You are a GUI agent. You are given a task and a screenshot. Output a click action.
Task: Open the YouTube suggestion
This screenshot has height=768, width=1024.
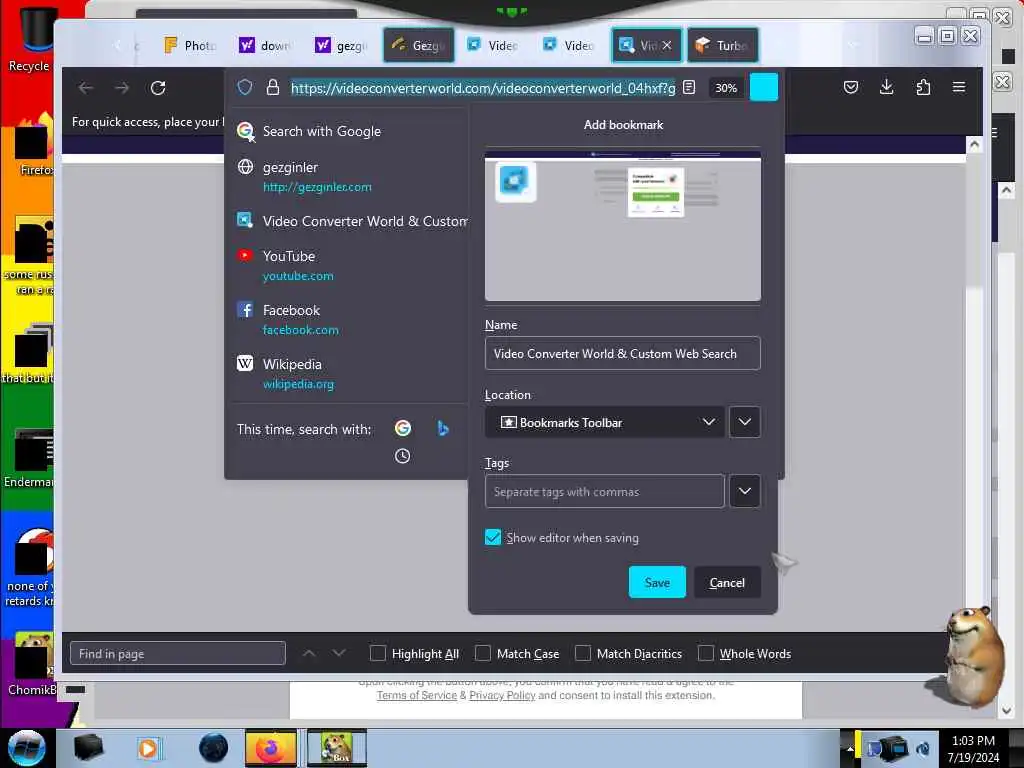[346, 265]
